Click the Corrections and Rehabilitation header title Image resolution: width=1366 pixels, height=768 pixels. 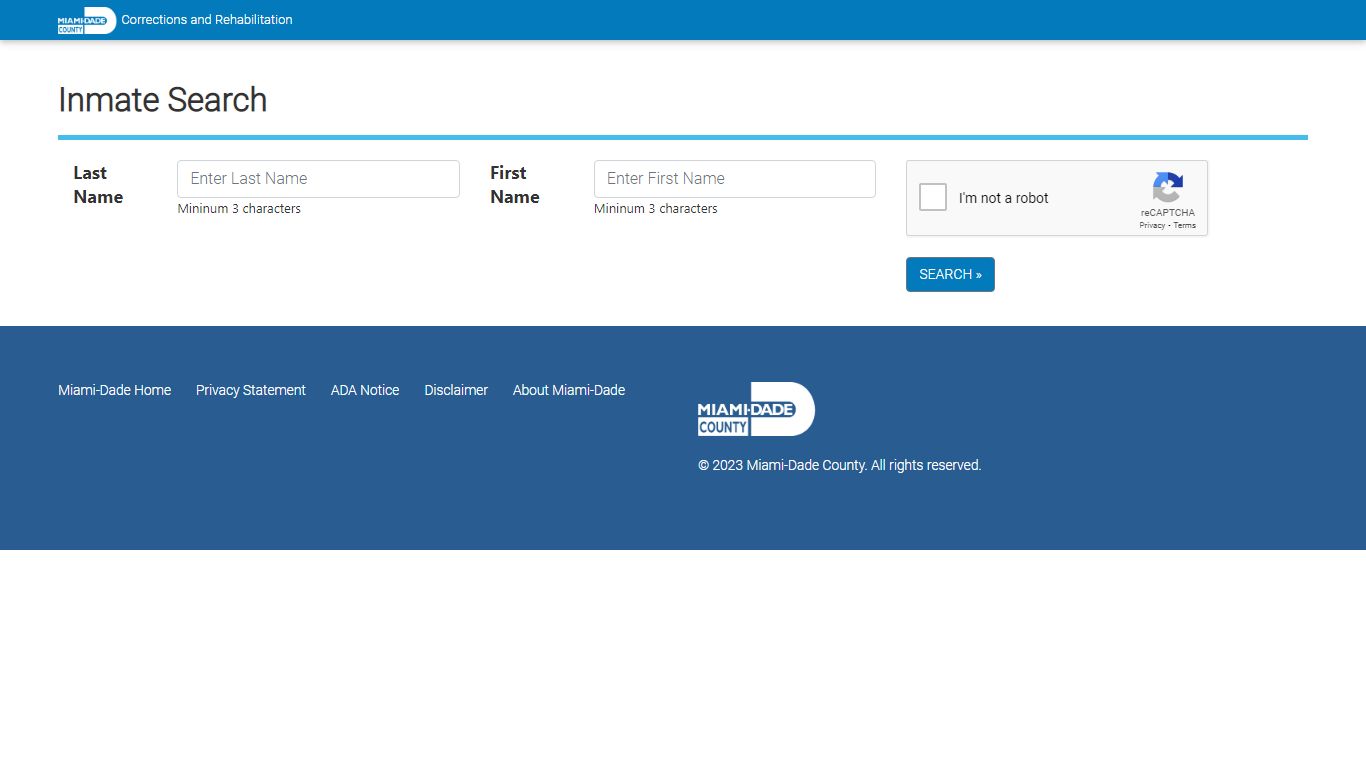pos(207,20)
